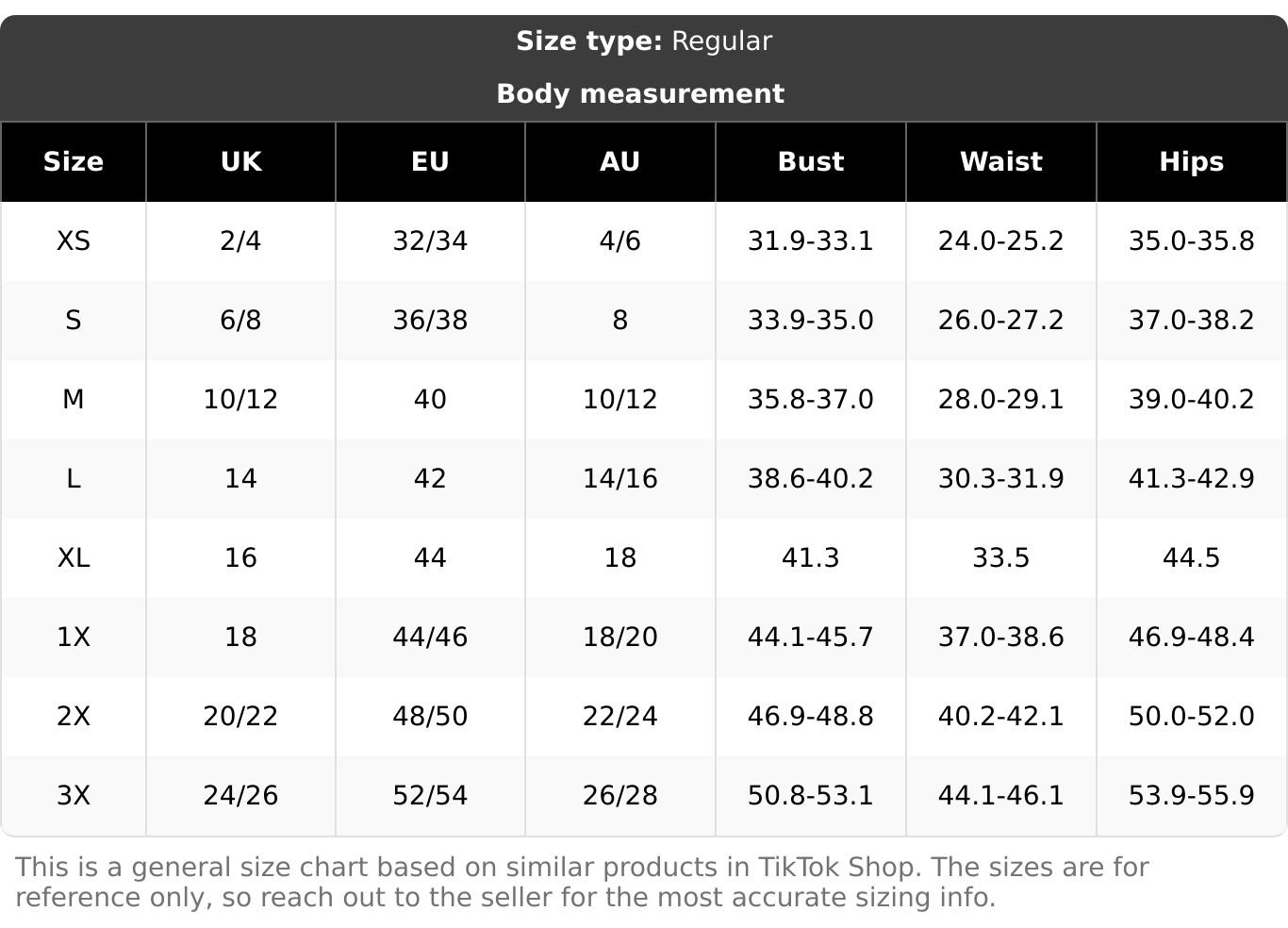Image resolution: width=1288 pixels, height=928 pixels.
Task: Click the AU size 22/24 cell
Action: click(619, 717)
